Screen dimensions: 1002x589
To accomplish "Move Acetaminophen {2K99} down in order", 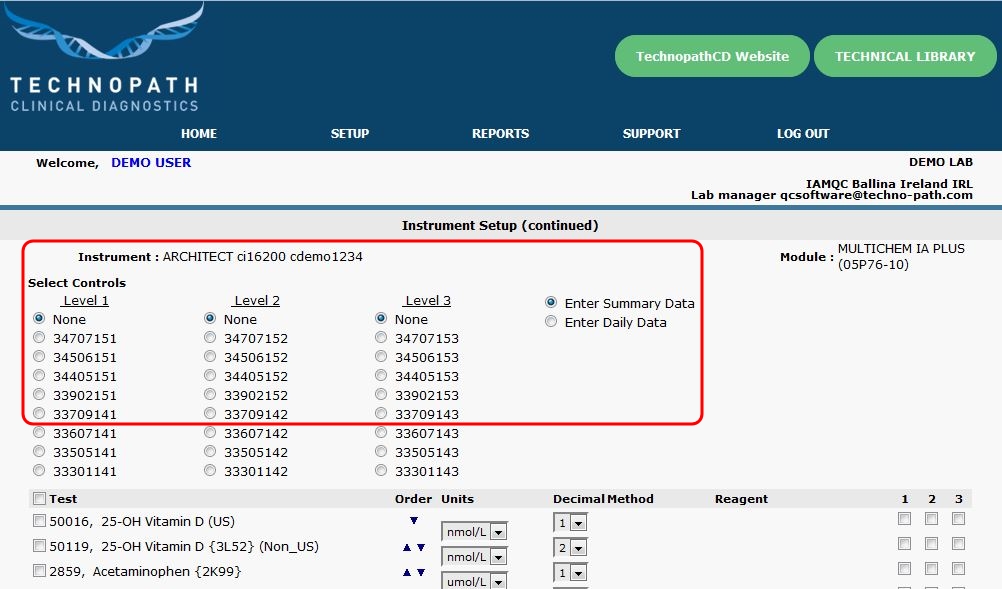I will [x=421, y=572].
